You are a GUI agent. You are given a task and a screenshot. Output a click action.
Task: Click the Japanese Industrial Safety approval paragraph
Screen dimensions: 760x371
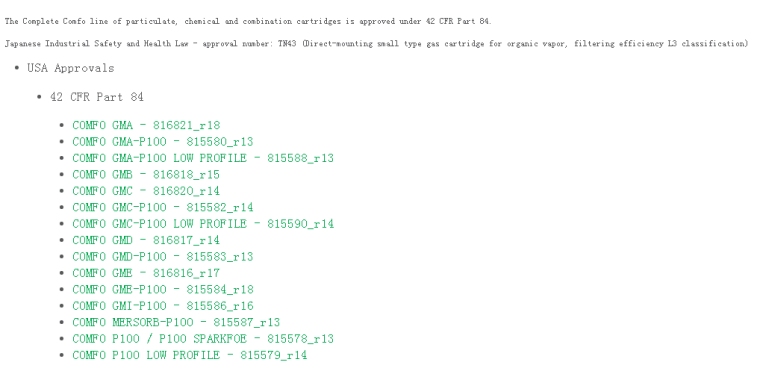coord(377,44)
